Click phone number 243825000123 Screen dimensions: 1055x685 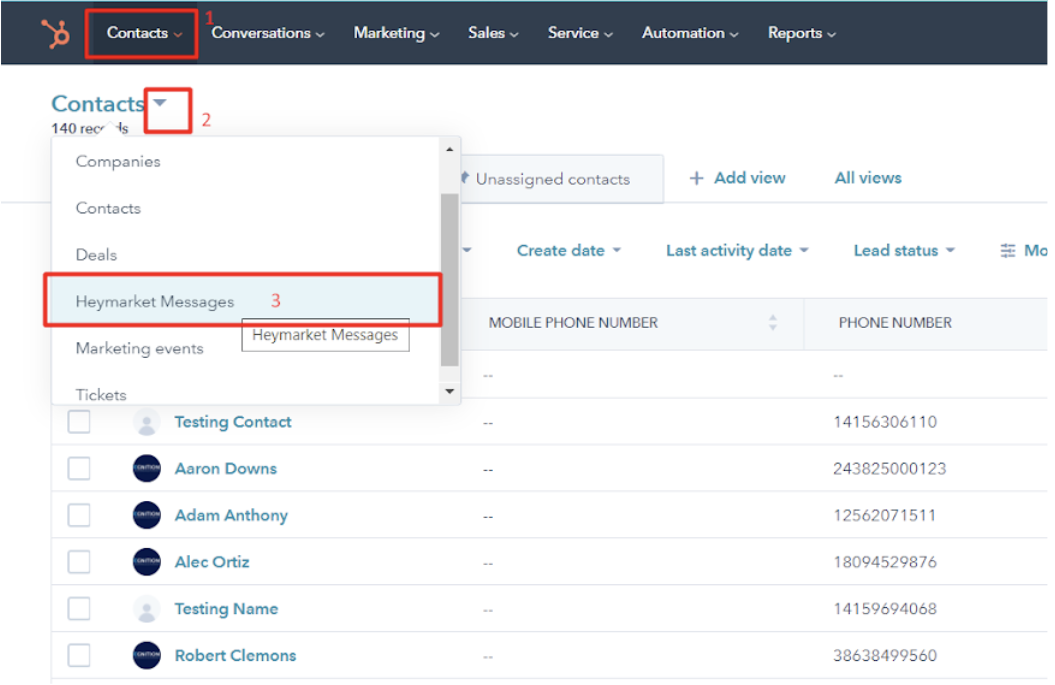point(889,468)
